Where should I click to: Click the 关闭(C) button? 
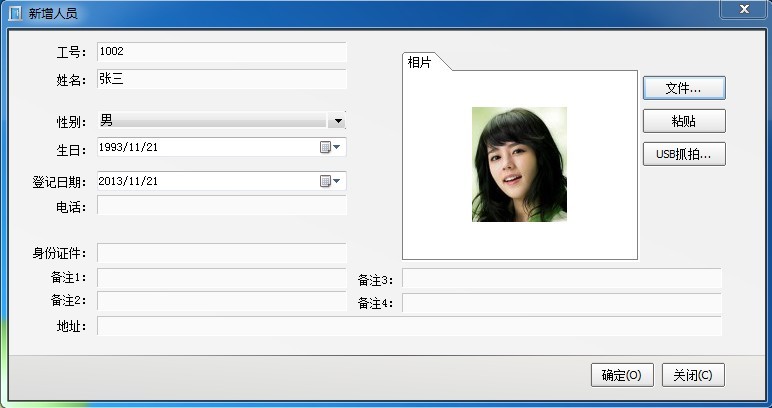coord(693,375)
